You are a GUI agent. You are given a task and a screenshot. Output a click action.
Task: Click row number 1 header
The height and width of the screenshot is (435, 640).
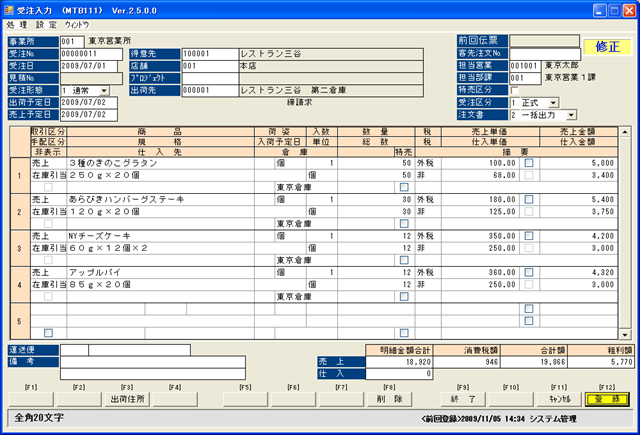point(20,175)
